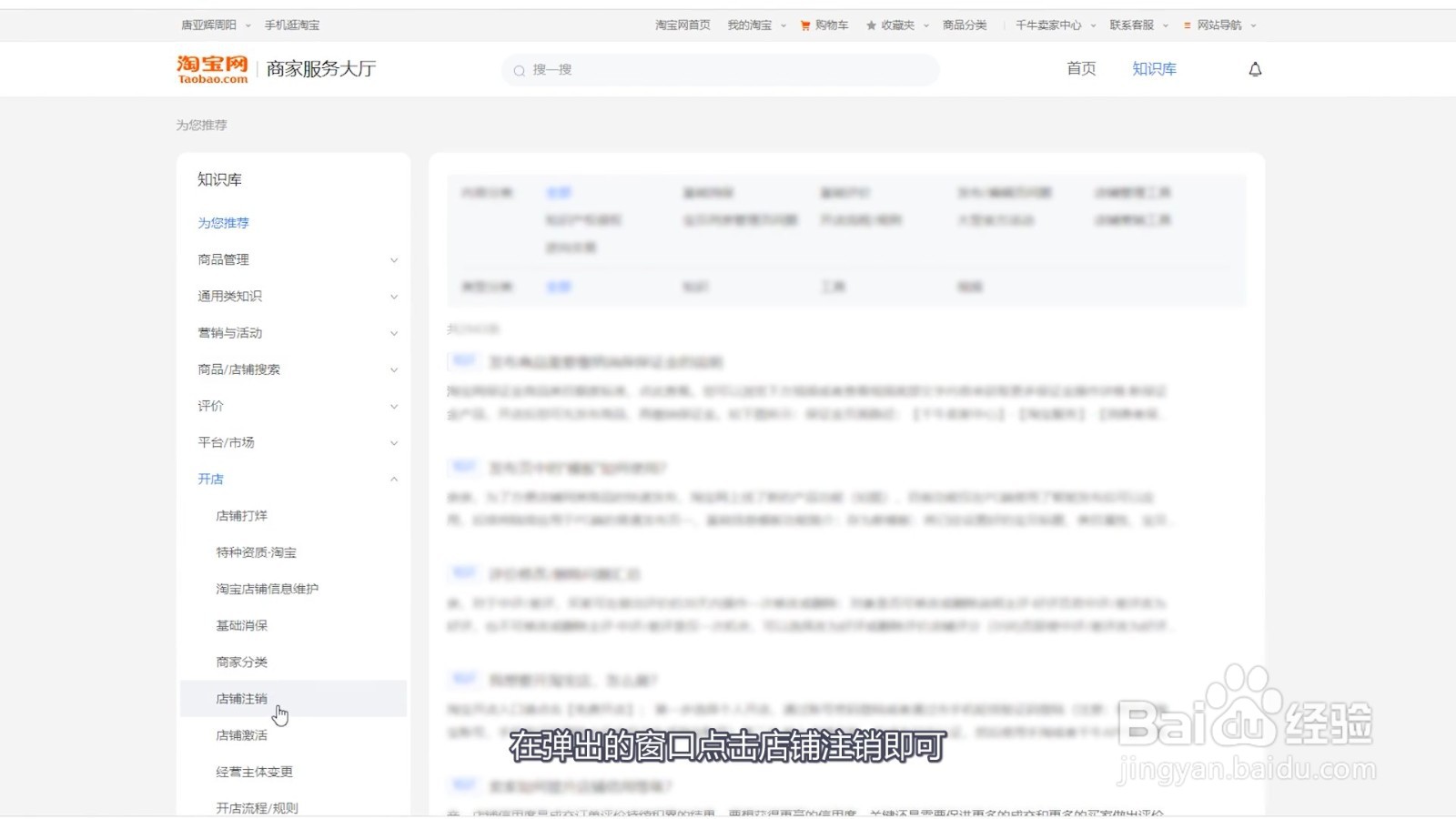The width and height of the screenshot is (1456, 819).
Task: Open the 唐亚辉周阳 account dropdown
Action: [x=216, y=25]
